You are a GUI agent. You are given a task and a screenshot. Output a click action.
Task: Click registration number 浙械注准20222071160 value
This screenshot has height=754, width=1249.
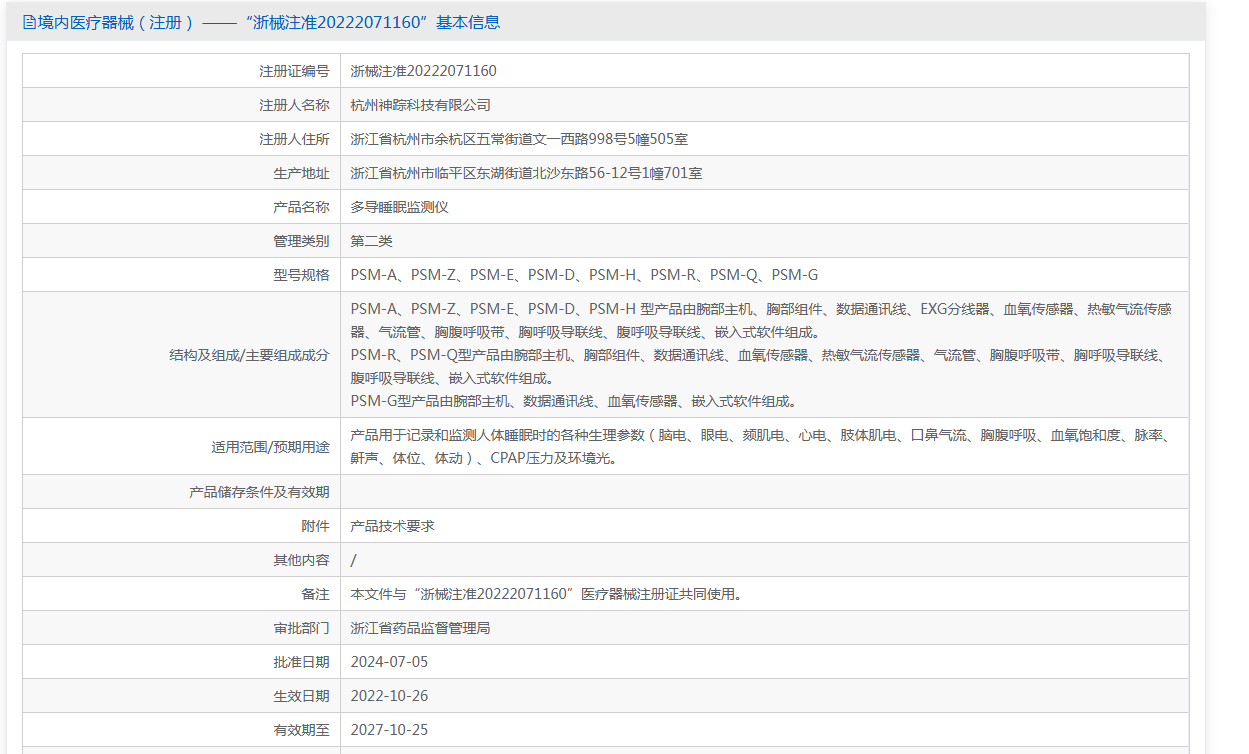pos(423,71)
